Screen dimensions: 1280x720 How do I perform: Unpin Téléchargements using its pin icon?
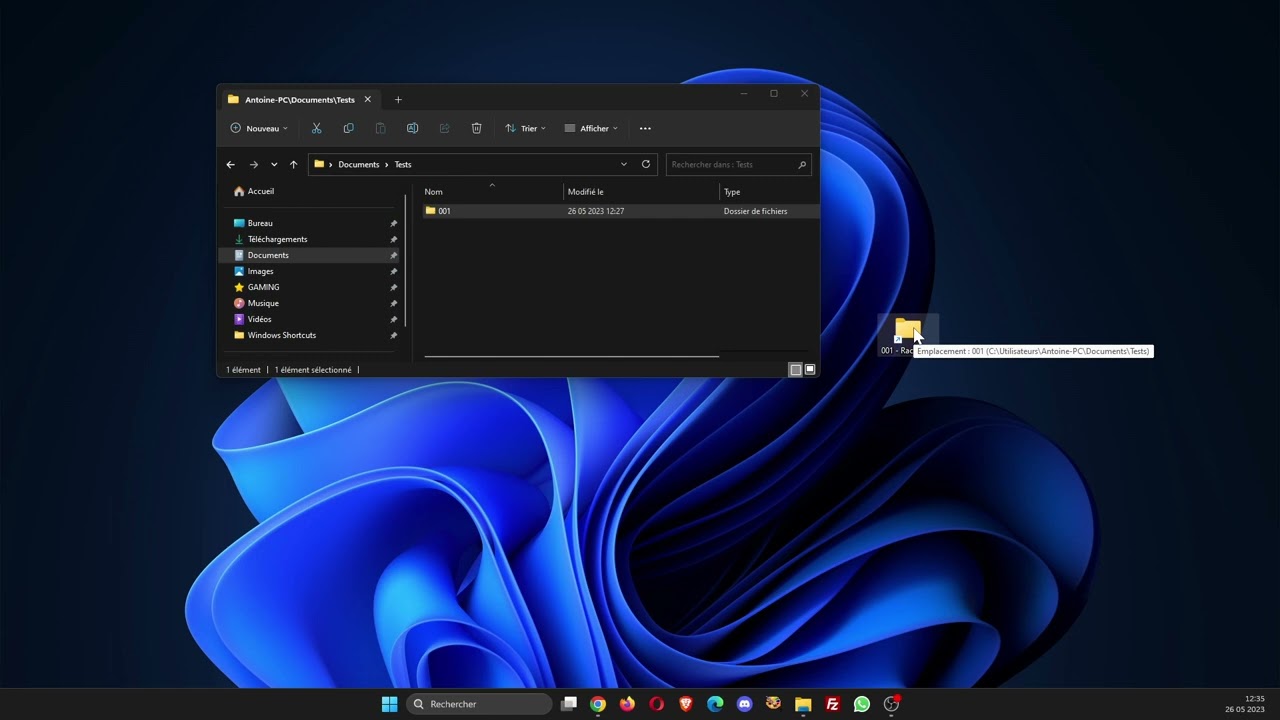[393, 240]
